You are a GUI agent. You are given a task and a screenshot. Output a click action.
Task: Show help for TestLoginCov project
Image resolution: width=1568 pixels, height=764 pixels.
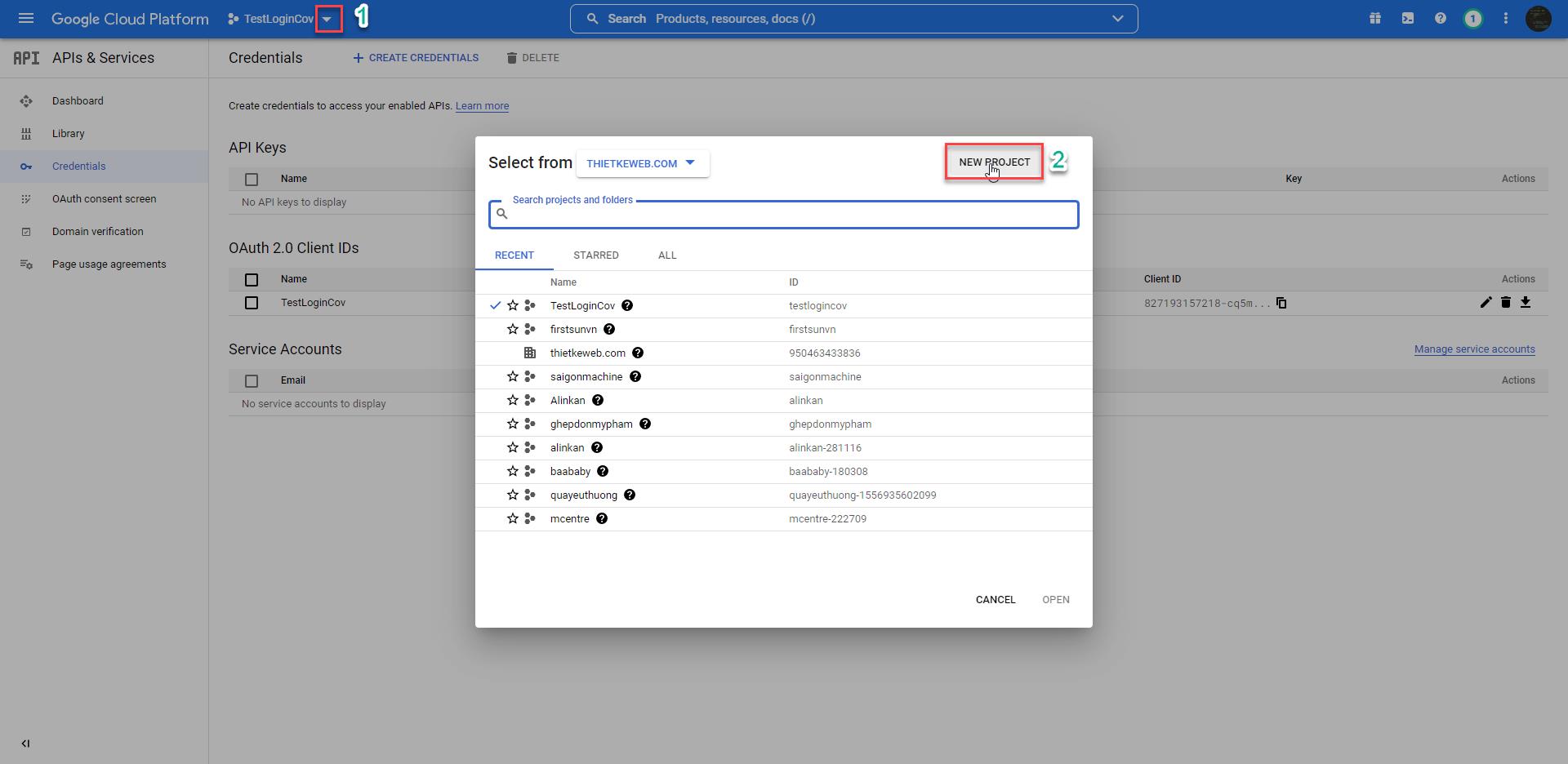point(627,305)
